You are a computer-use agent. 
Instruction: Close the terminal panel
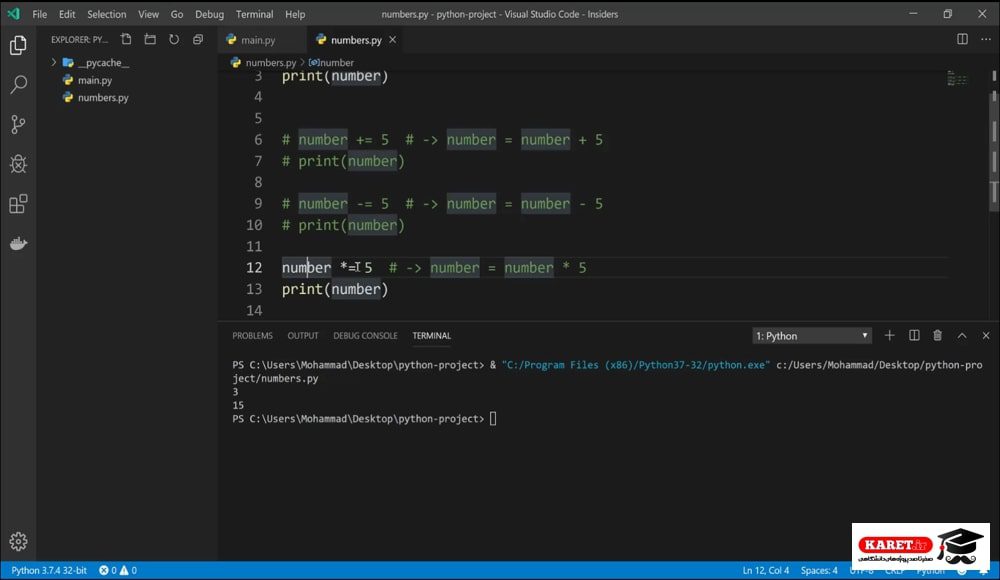pos(986,336)
